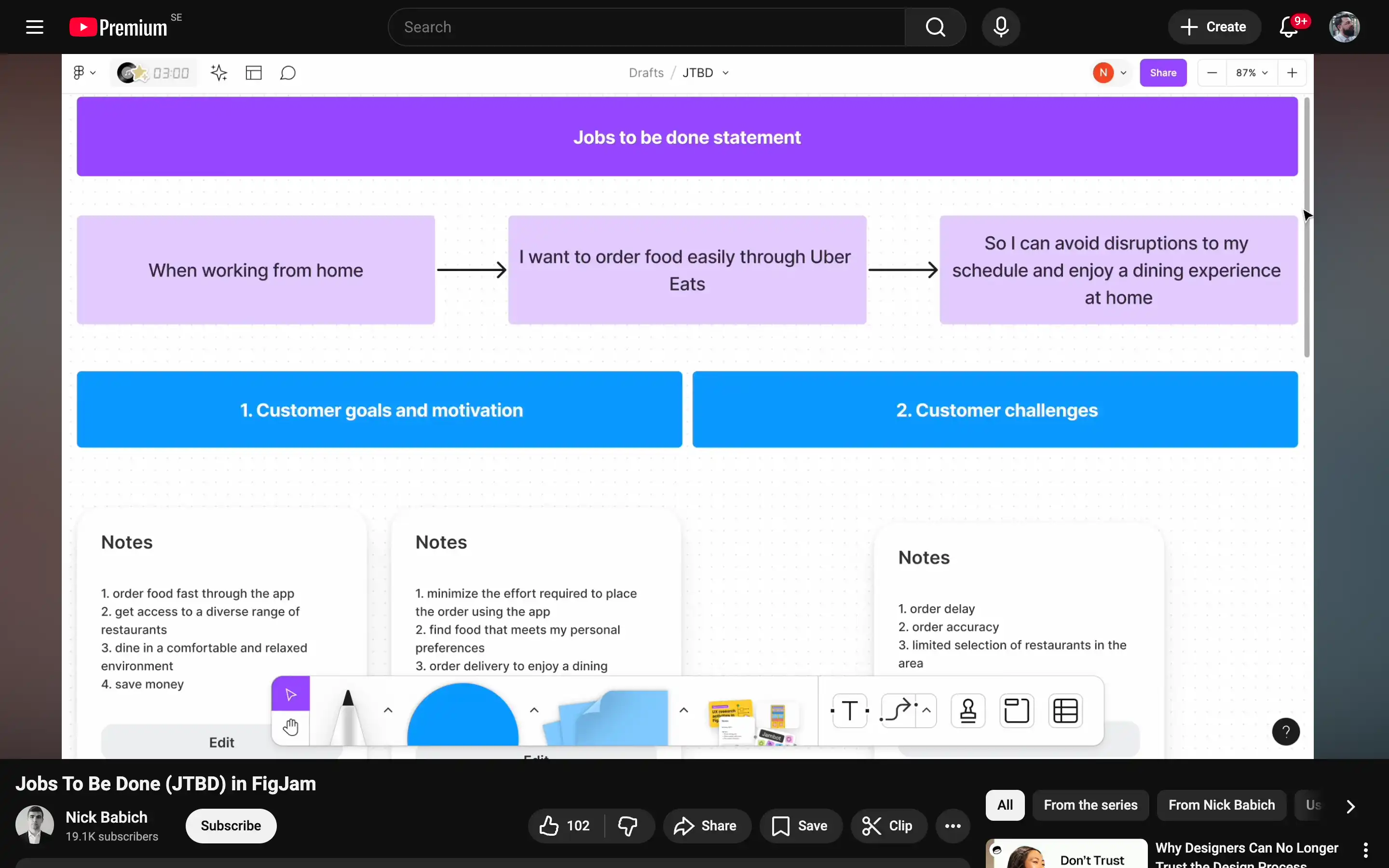This screenshot has height=868, width=1389.
Task: Select the text tool in FigJam toolbar
Action: pos(849,711)
